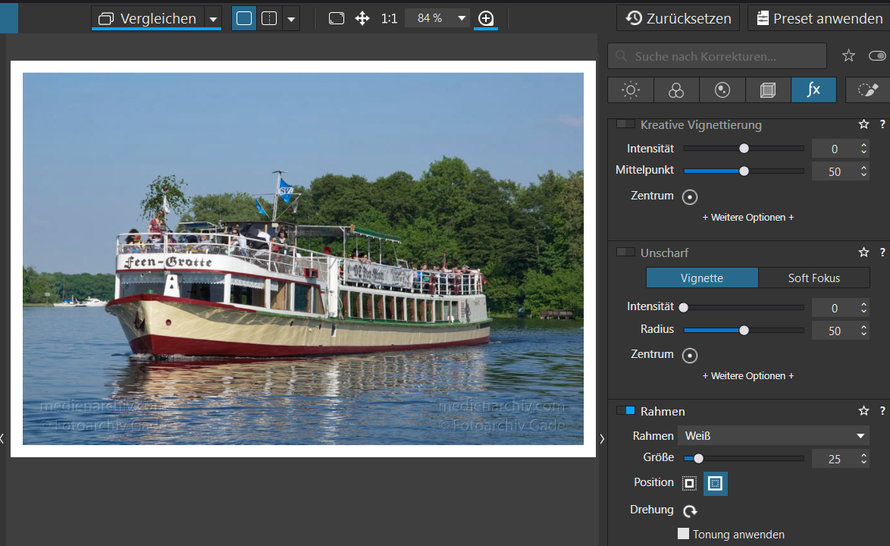The image size is (890, 546).
Task: Open the Rahmen Weiß dropdown
Action: click(774, 436)
